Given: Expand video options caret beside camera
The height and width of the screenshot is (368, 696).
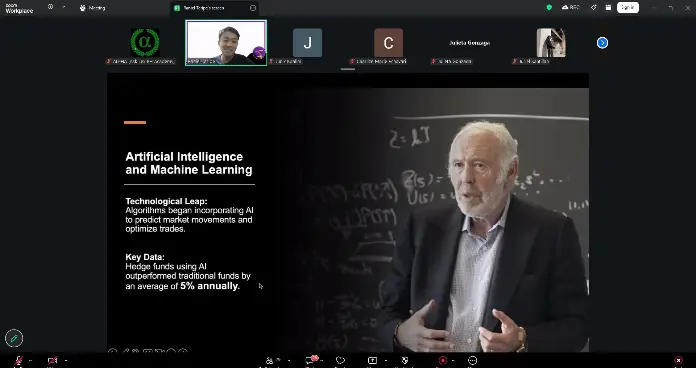Looking at the screenshot, I should (x=66, y=360).
